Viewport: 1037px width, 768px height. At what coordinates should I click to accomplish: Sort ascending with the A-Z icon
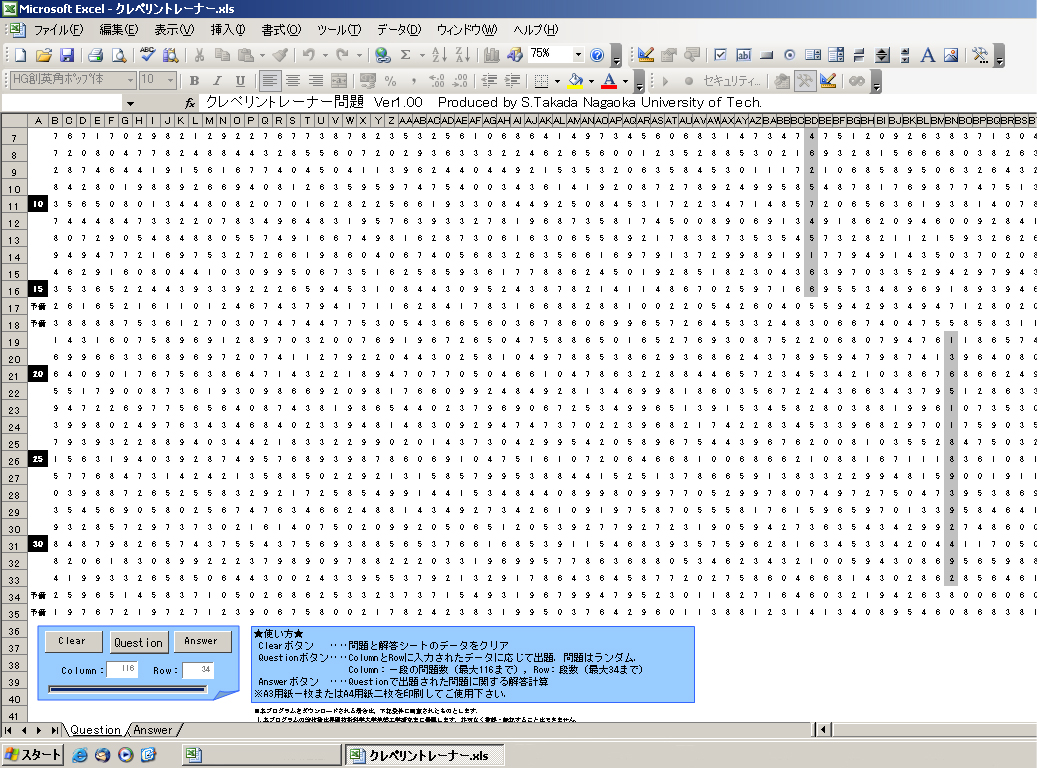[x=438, y=55]
